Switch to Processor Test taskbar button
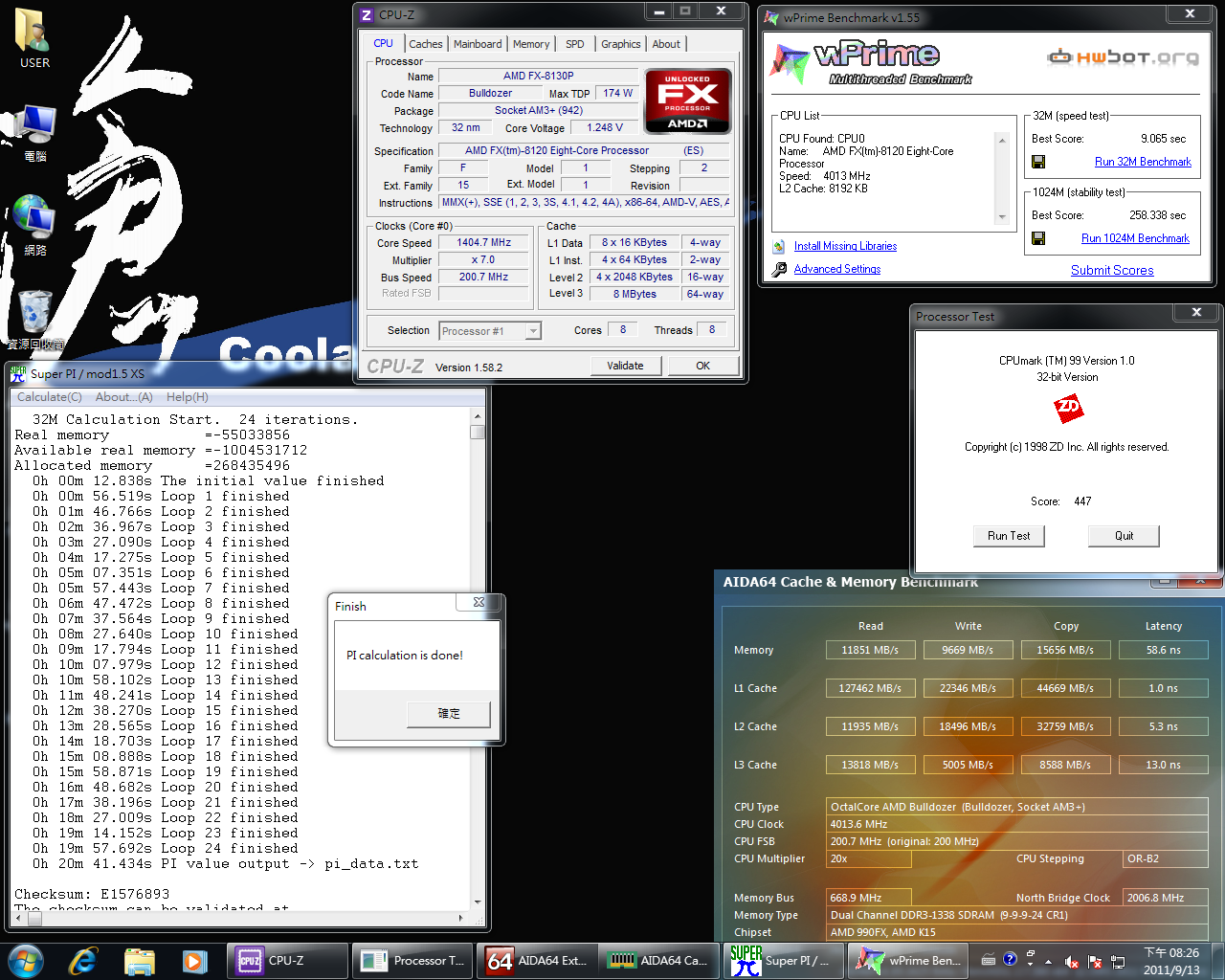The width and height of the screenshot is (1225, 980). tap(412, 961)
